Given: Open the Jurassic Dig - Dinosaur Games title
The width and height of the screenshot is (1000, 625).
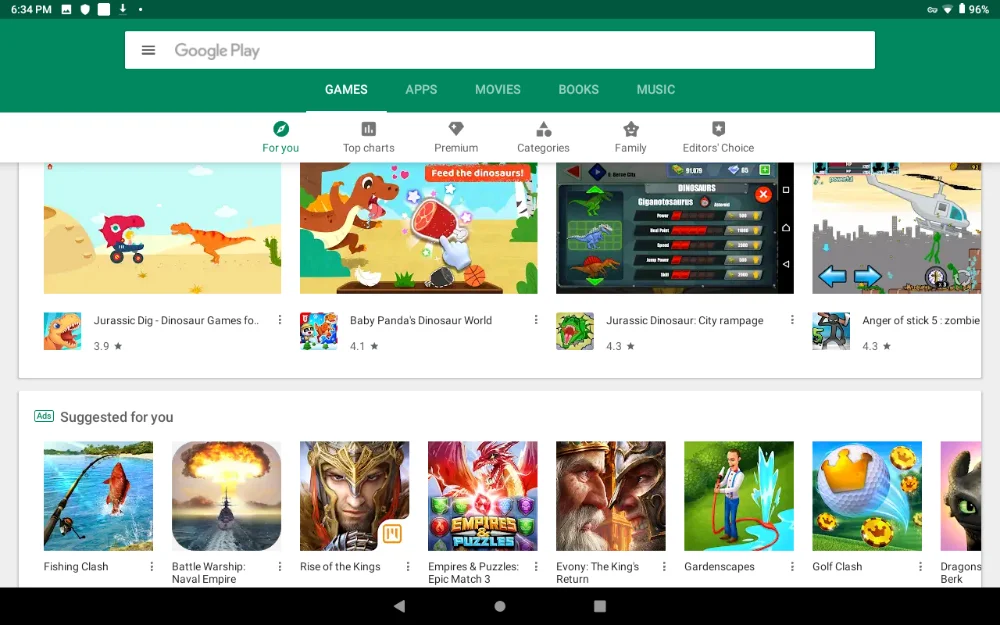Looking at the screenshot, I should pos(177,320).
